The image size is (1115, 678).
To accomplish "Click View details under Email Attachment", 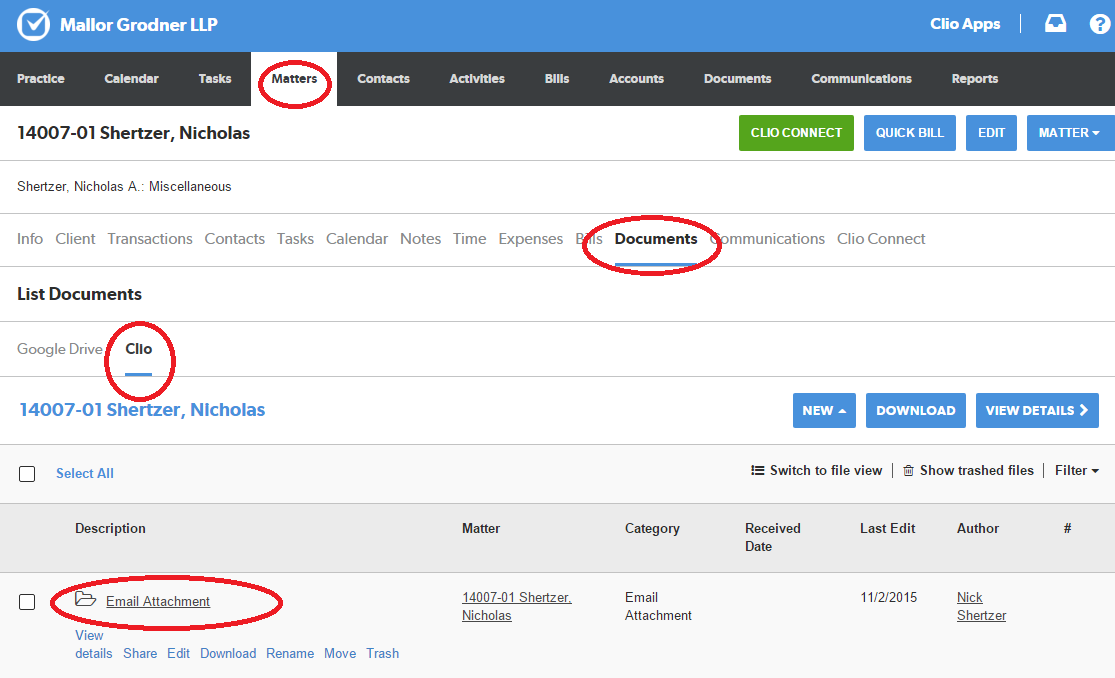I will click(x=94, y=645).
